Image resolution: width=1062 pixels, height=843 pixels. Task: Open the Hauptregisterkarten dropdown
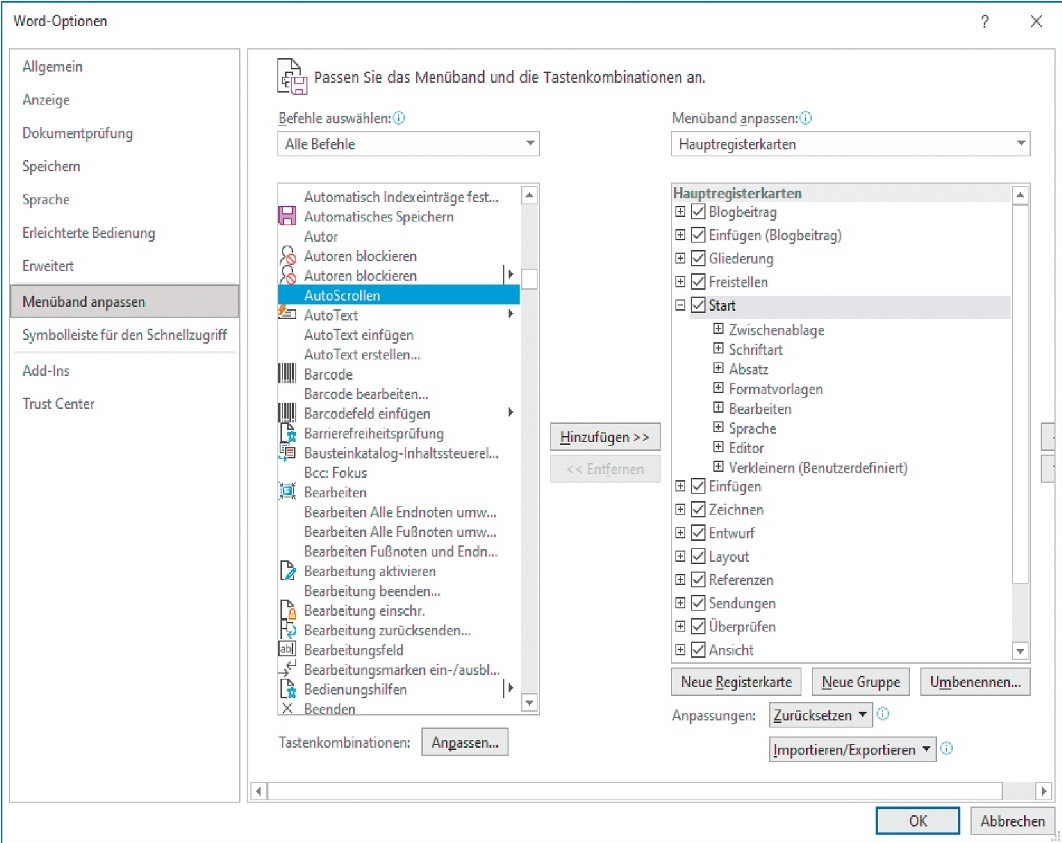(851, 144)
